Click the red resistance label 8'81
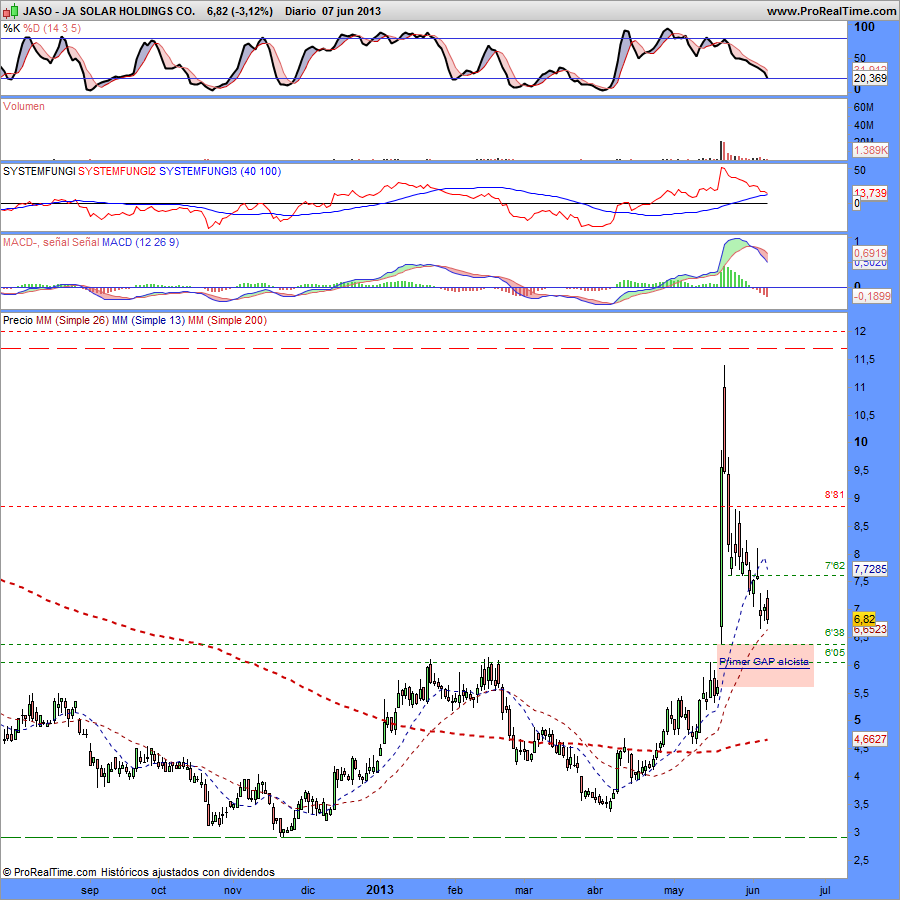Viewport: 900px width, 900px height. [835, 495]
